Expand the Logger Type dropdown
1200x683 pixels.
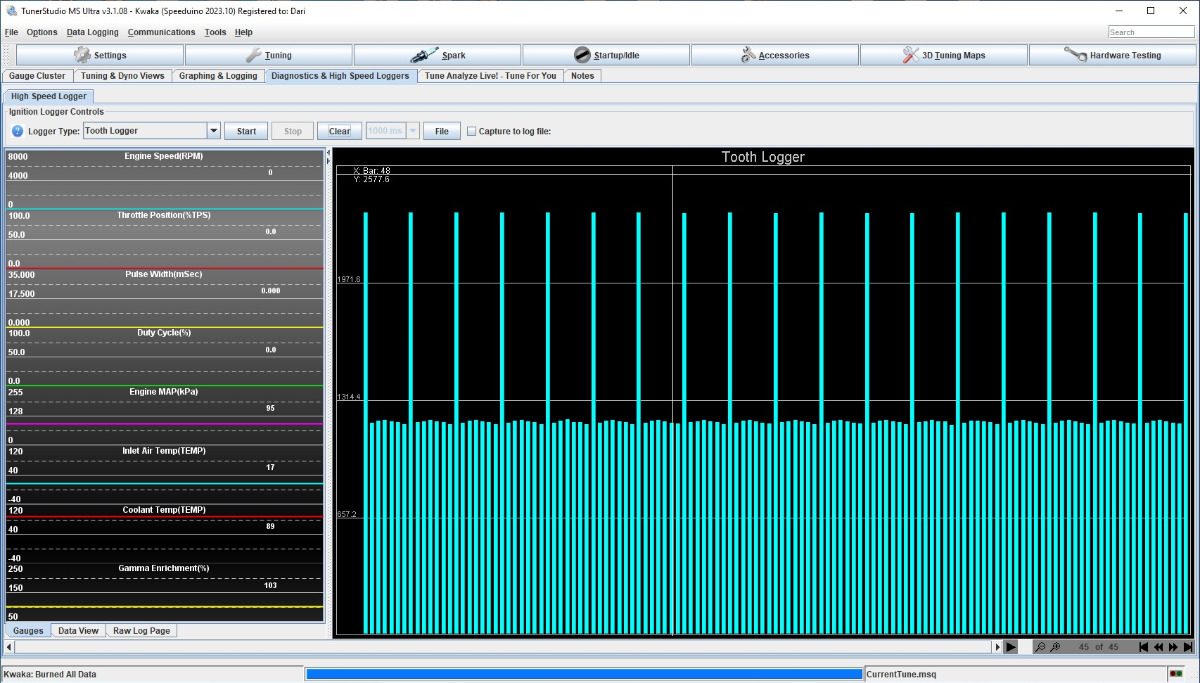click(213, 131)
